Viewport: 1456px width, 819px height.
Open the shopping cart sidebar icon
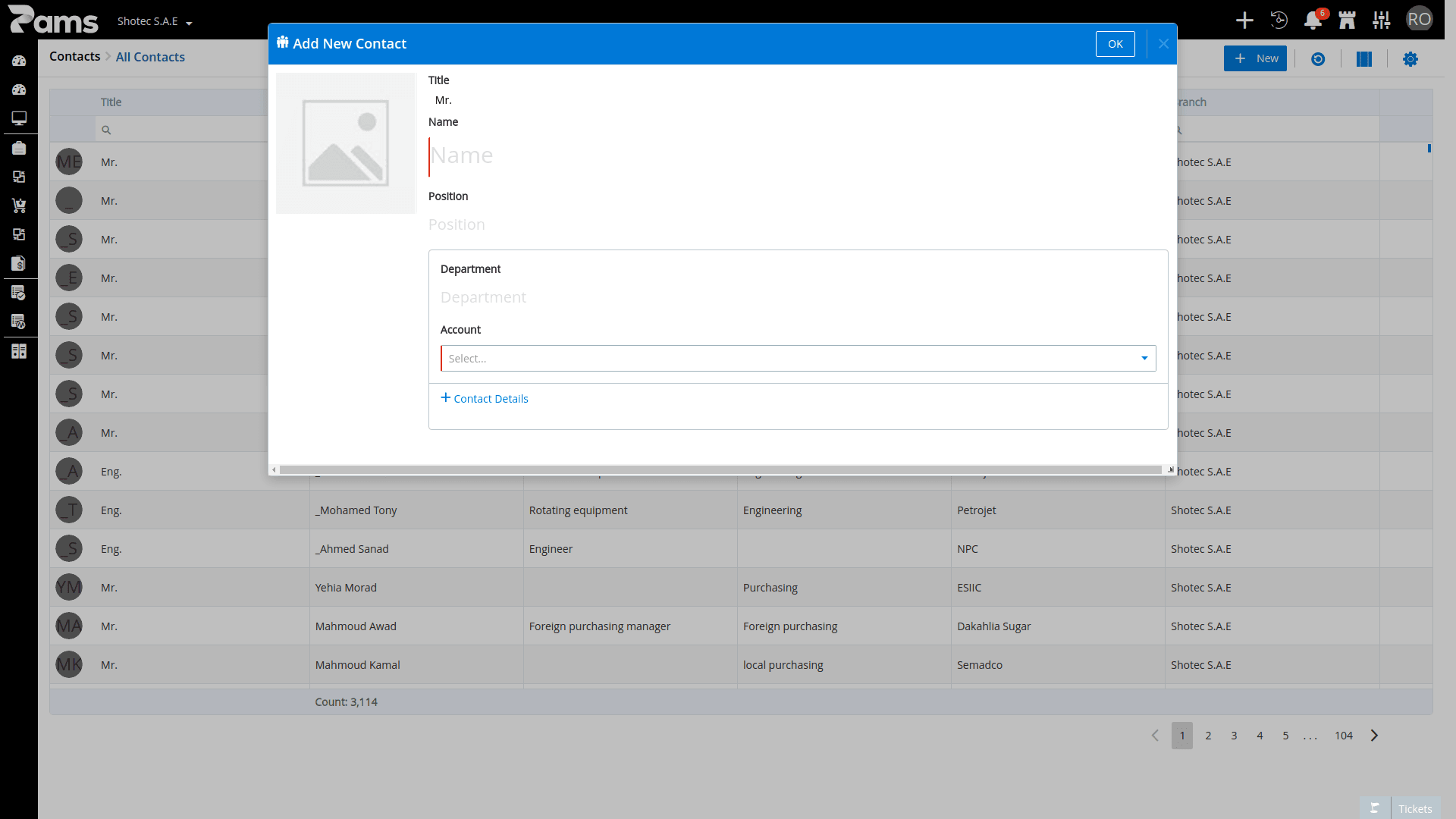tap(19, 206)
